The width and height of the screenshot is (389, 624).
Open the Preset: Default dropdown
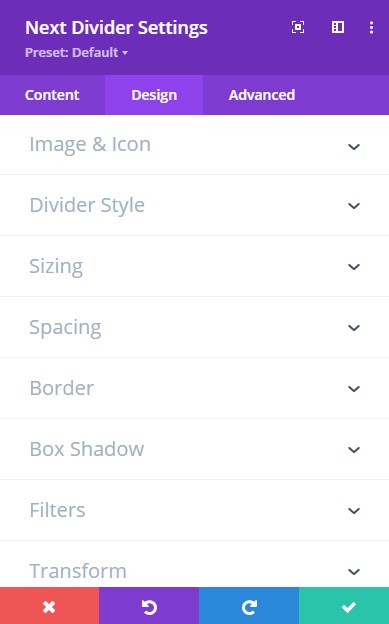click(76, 53)
